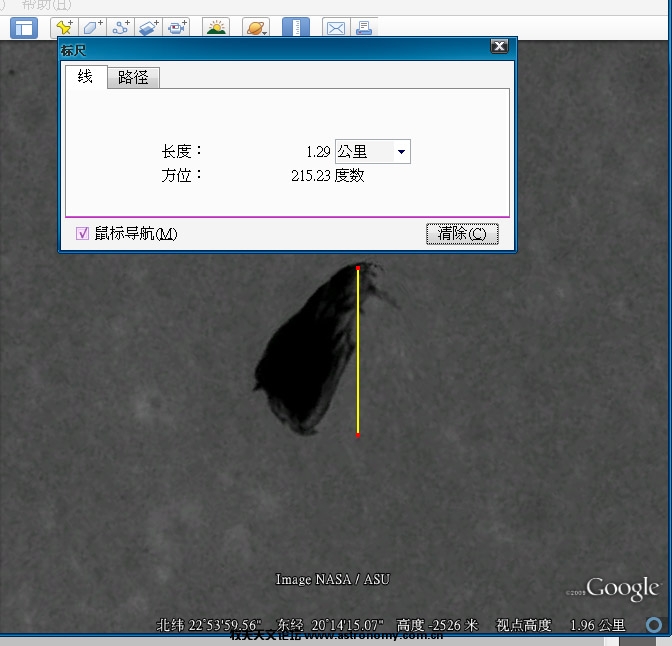672x646 pixels.
Task: Click the Record a Tour camera icon
Action: (177, 28)
